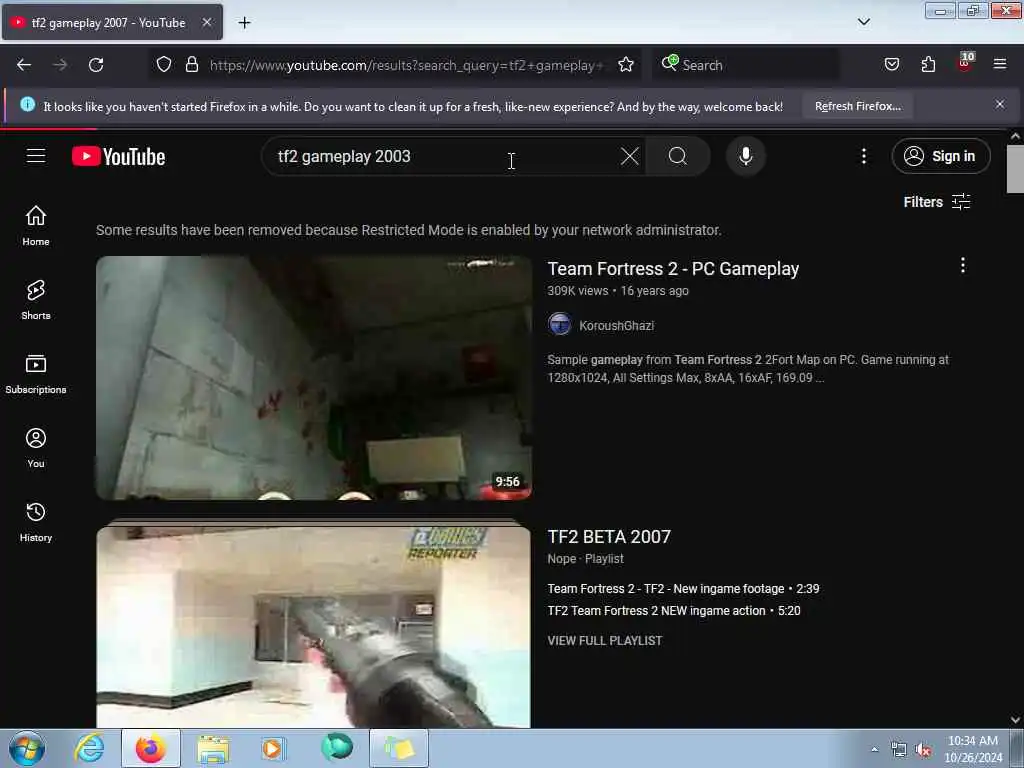Click the '309K views' text
Image resolution: width=1024 pixels, height=768 pixels.
pos(578,291)
